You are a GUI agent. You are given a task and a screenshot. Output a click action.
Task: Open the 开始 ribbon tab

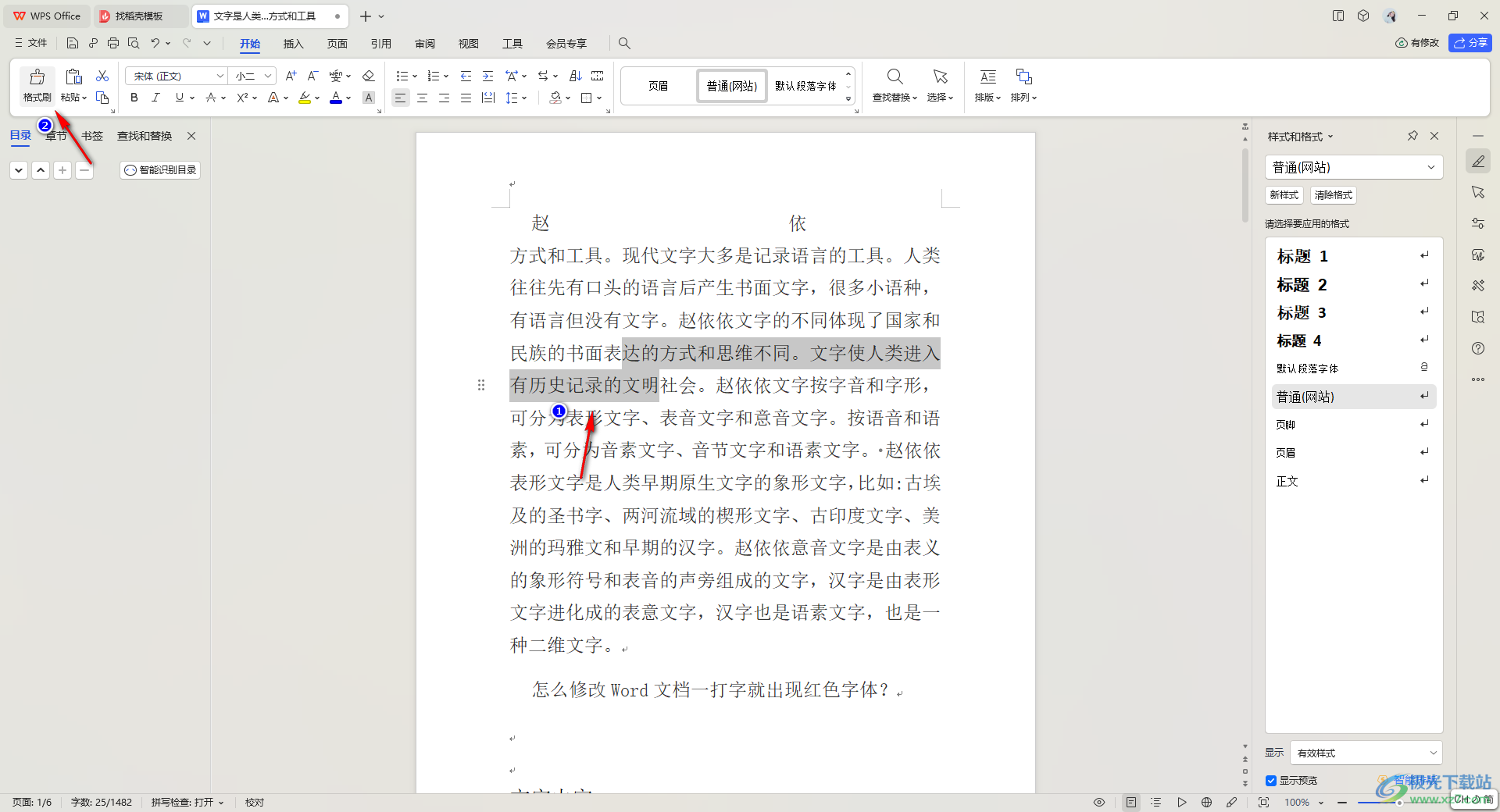click(x=250, y=44)
